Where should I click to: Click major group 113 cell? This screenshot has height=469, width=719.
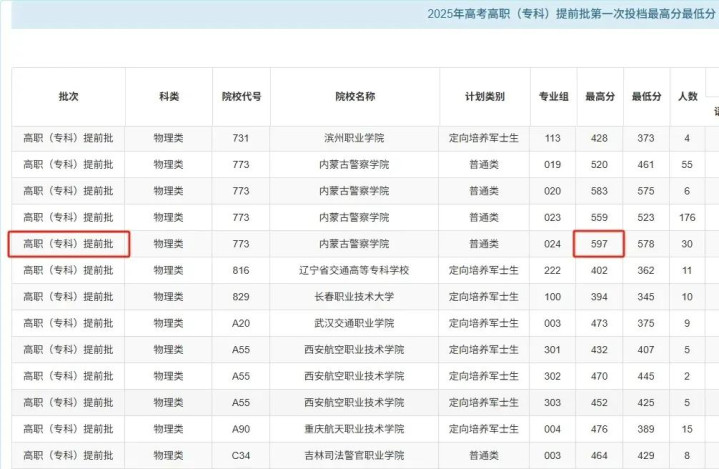[x=553, y=138]
